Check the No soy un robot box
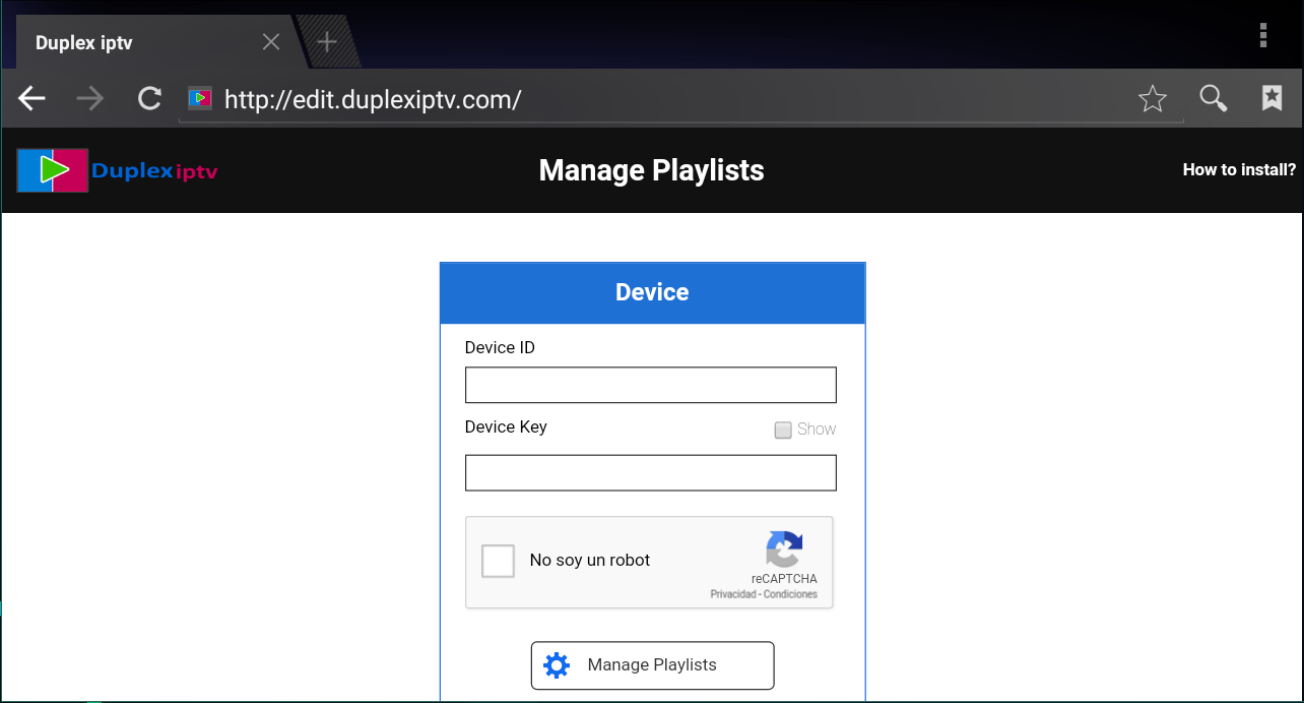This screenshot has width=1304, height=703. 498,561
